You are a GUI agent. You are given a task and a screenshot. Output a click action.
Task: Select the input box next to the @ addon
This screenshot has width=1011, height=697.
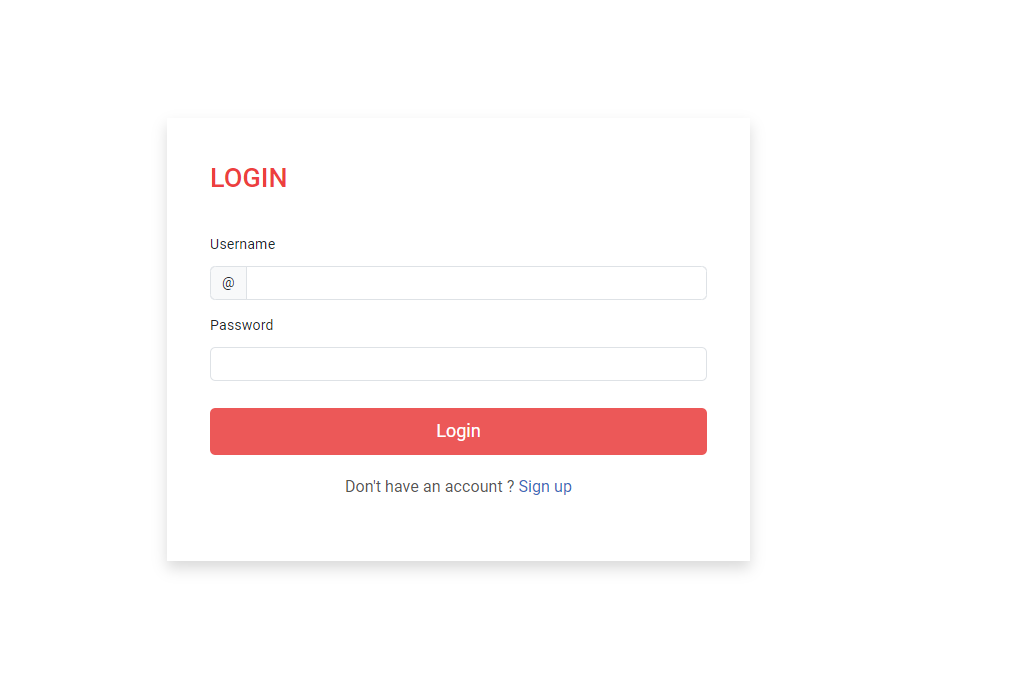coord(476,283)
